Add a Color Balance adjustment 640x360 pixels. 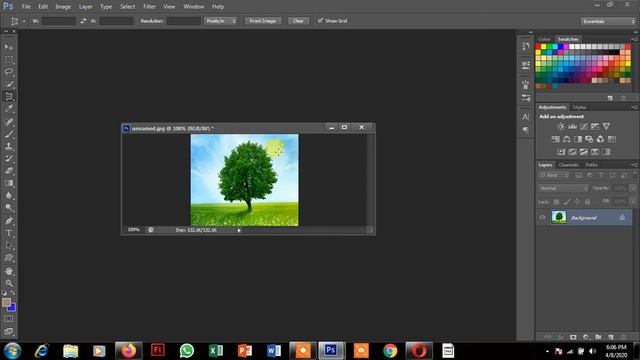point(567,139)
